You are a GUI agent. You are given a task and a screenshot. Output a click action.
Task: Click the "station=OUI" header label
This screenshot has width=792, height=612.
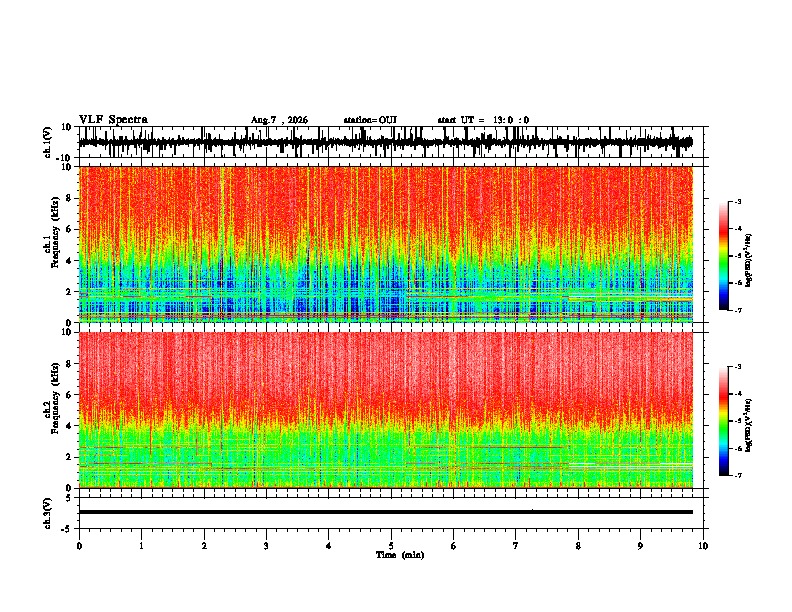[x=370, y=120]
